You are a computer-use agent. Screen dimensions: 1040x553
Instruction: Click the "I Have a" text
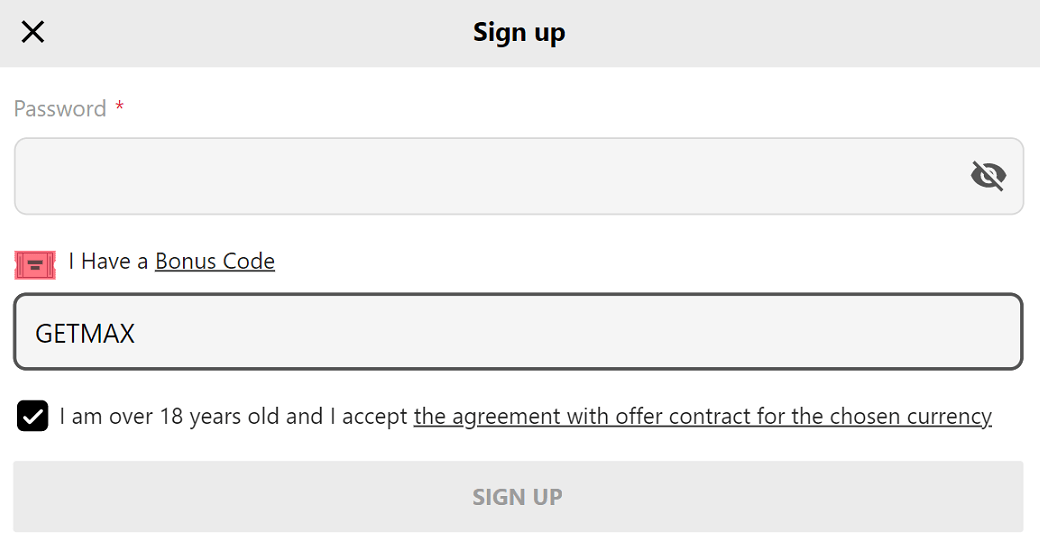pyautogui.click(x=108, y=261)
